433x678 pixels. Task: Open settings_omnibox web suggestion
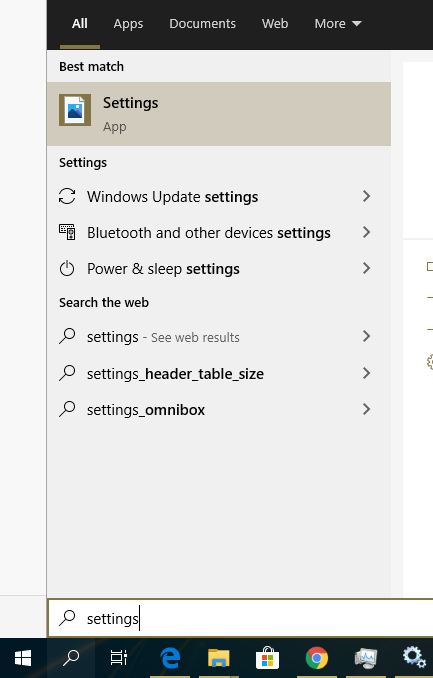pyautogui.click(x=219, y=409)
